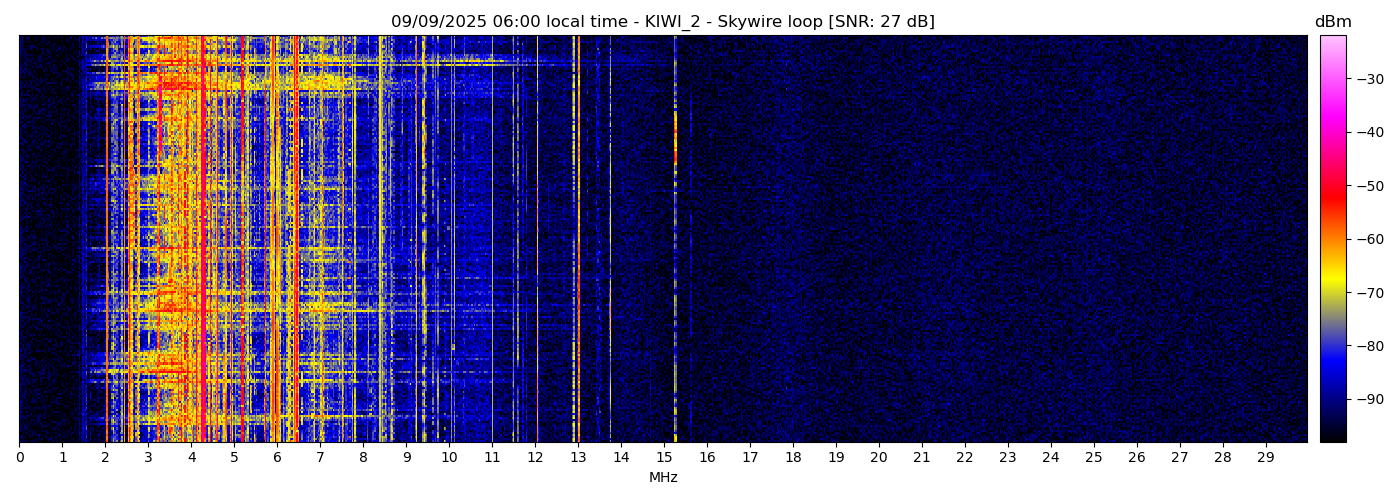
Task: Select the 0 MHz axis tick label
Action: 20,457
